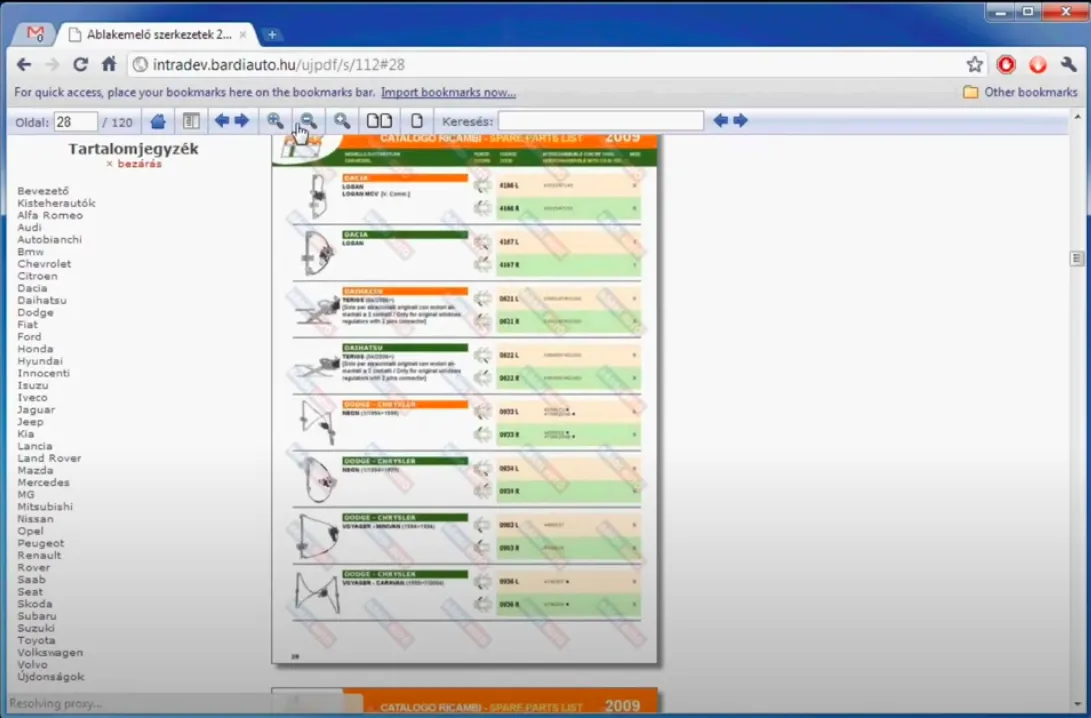Close contents via bezárás link

click(139, 162)
